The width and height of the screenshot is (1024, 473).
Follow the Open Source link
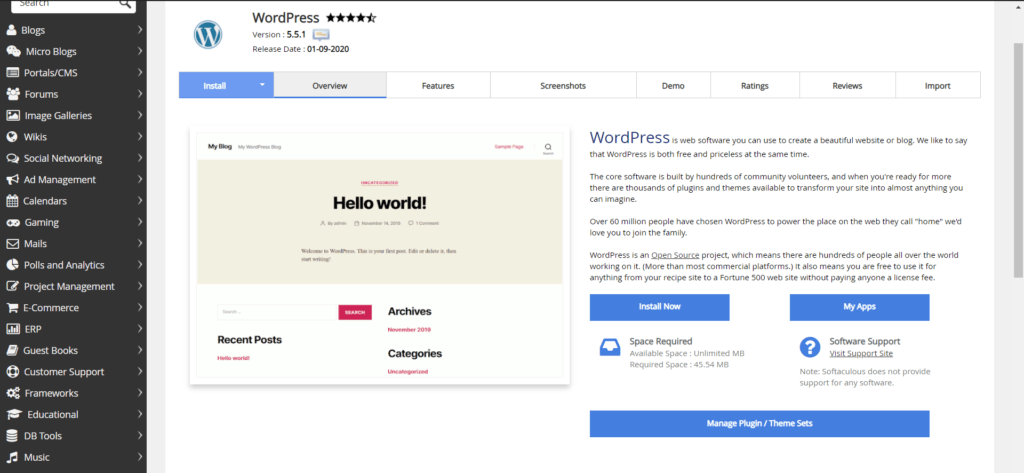(x=675, y=255)
